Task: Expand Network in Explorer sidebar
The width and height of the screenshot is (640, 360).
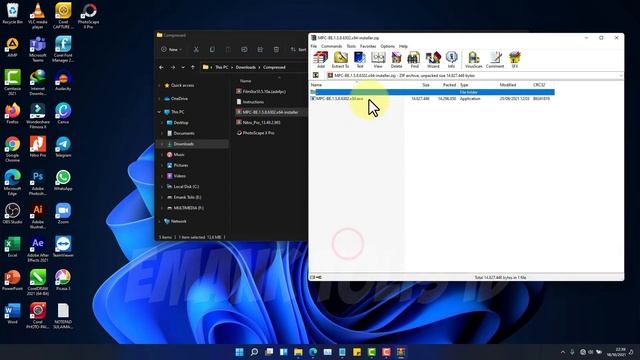Action: coord(159,221)
